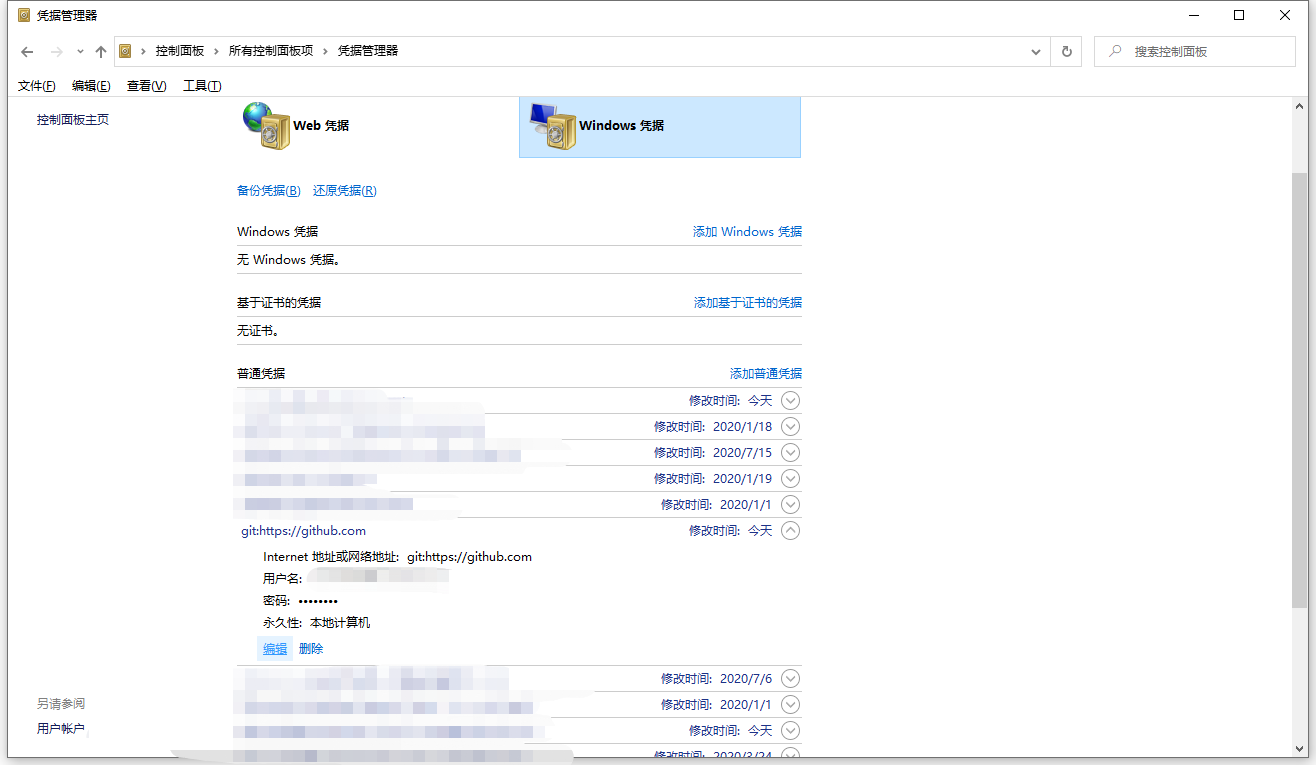The height and width of the screenshot is (765, 1316).
Task: Click the 无 Windows 凭据。 text
Action: point(289,261)
